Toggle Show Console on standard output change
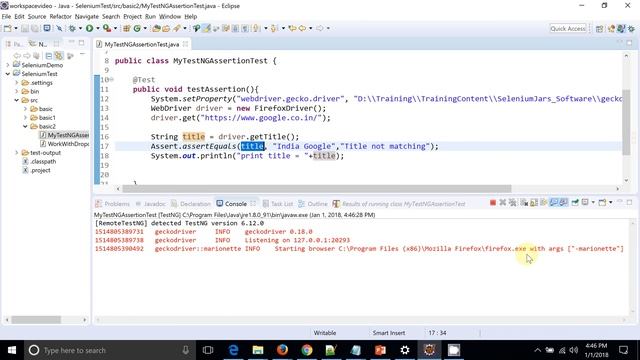 pyautogui.click(x=554, y=202)
